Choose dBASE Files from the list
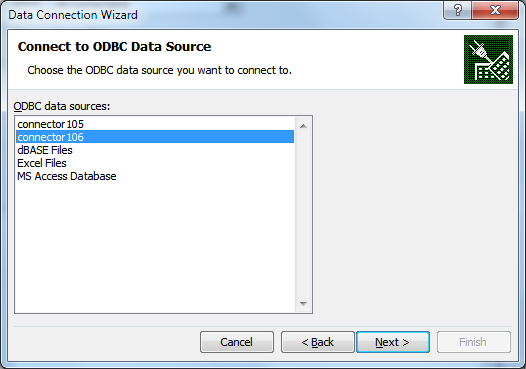 click(155, 150)
